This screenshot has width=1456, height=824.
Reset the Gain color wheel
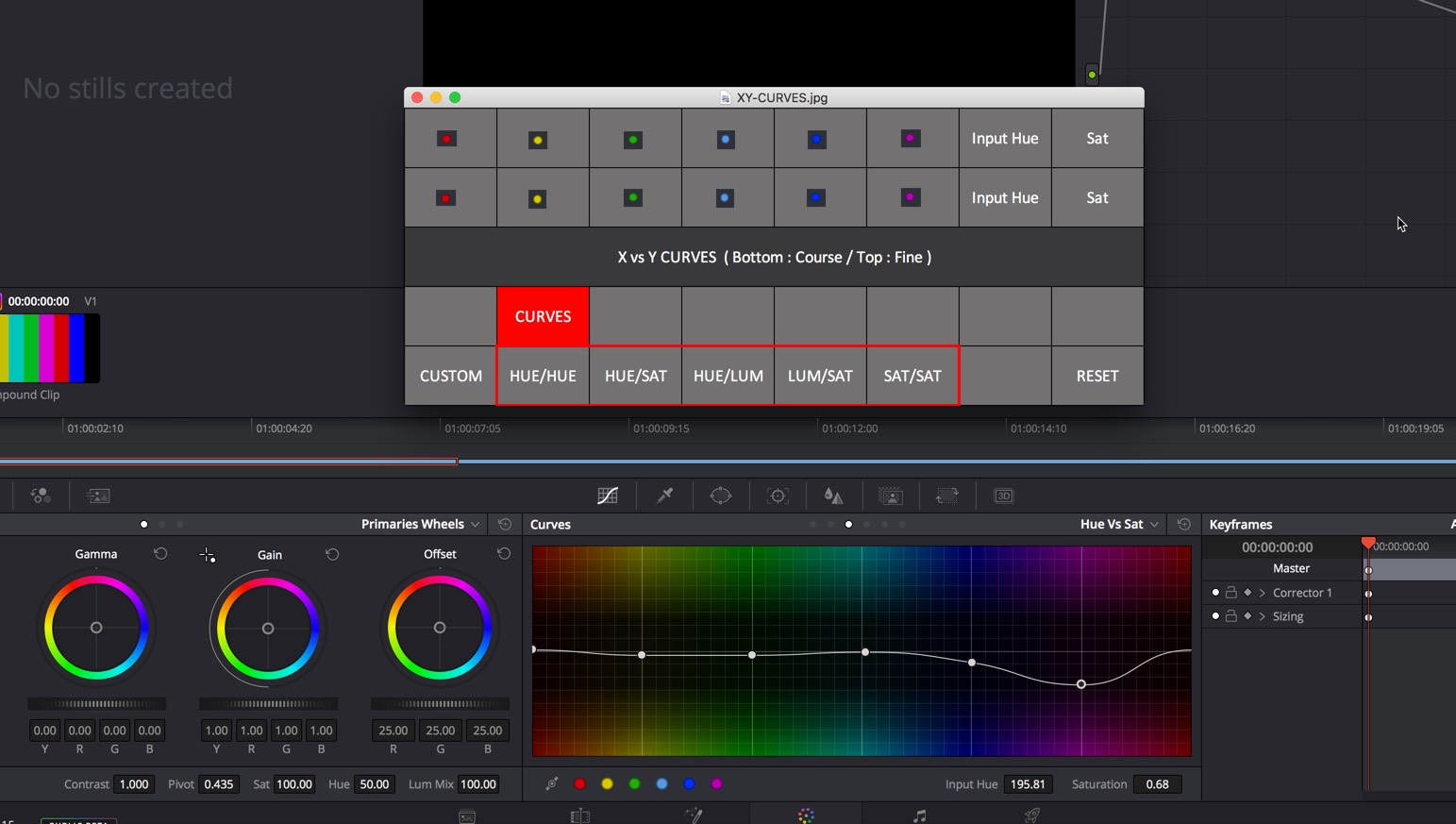[x=332, y=555]
